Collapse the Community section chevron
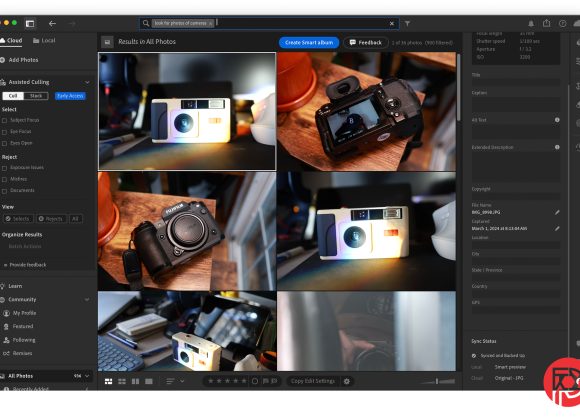Image resolution: width=580 pixels, height=420 pixels. 87,299
